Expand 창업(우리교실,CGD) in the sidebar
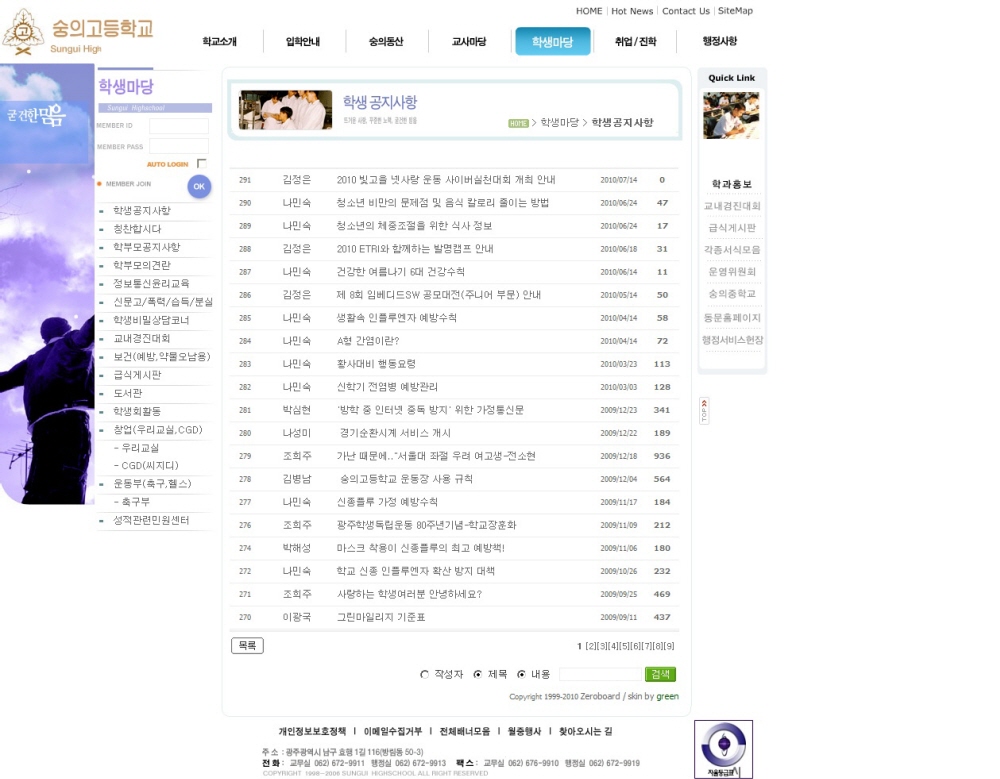The height and width of the screenshot is (779, 1000). [157, 430]
